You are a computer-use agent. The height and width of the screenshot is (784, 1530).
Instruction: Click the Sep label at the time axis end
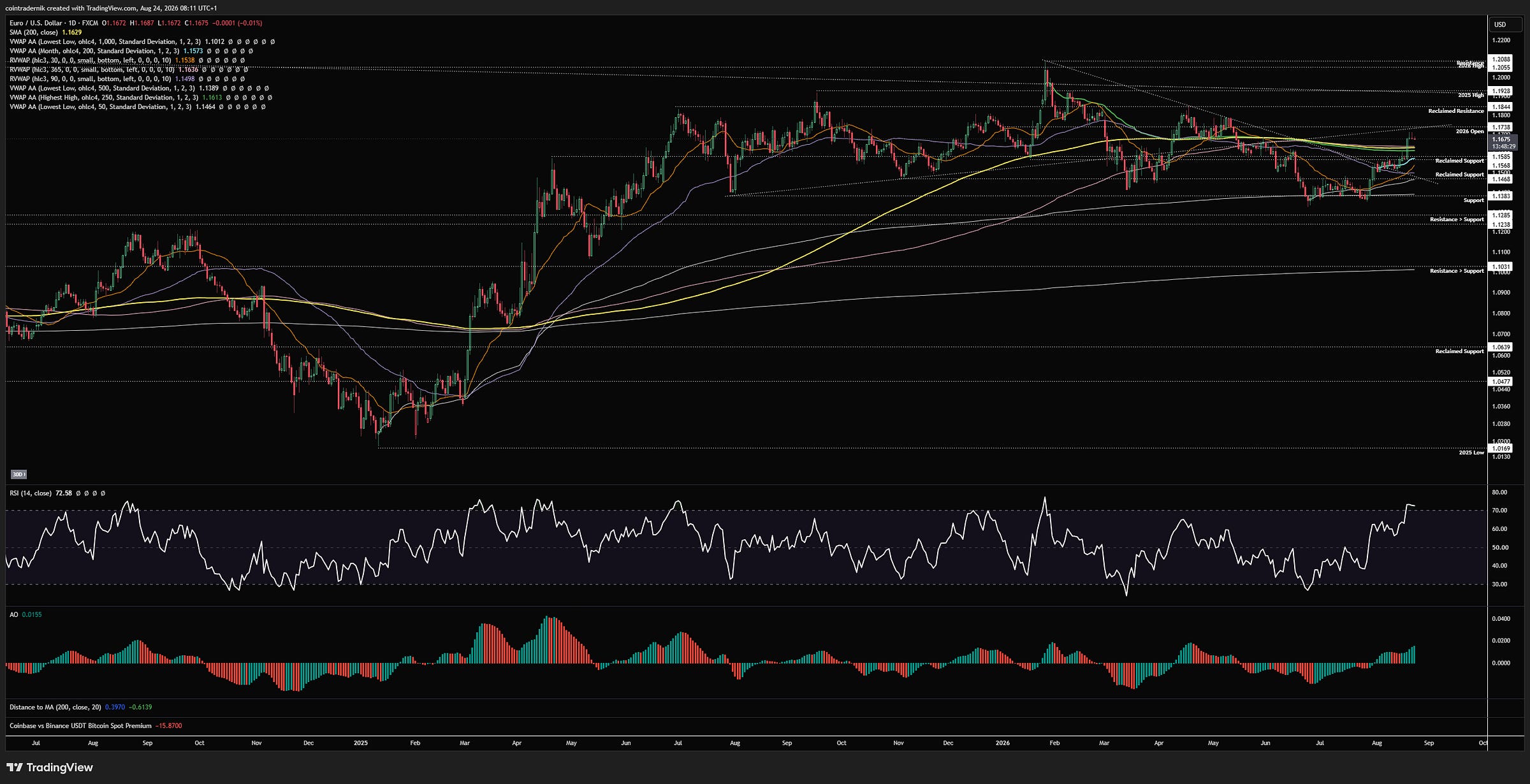(1429, 743)
